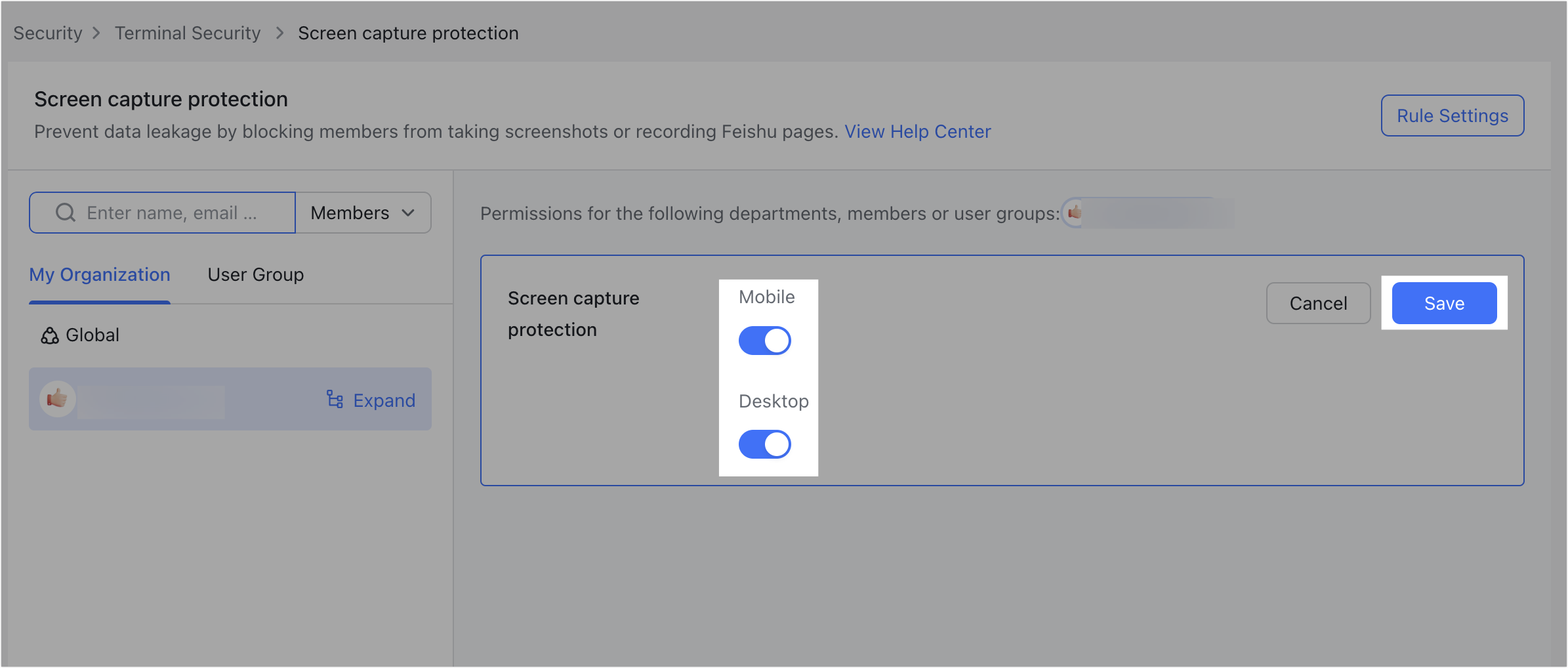Image resolution: width=1568 pixels, height=668 pixels.
Task: Click the org-structure icon next to Expand
Action: 335,400
